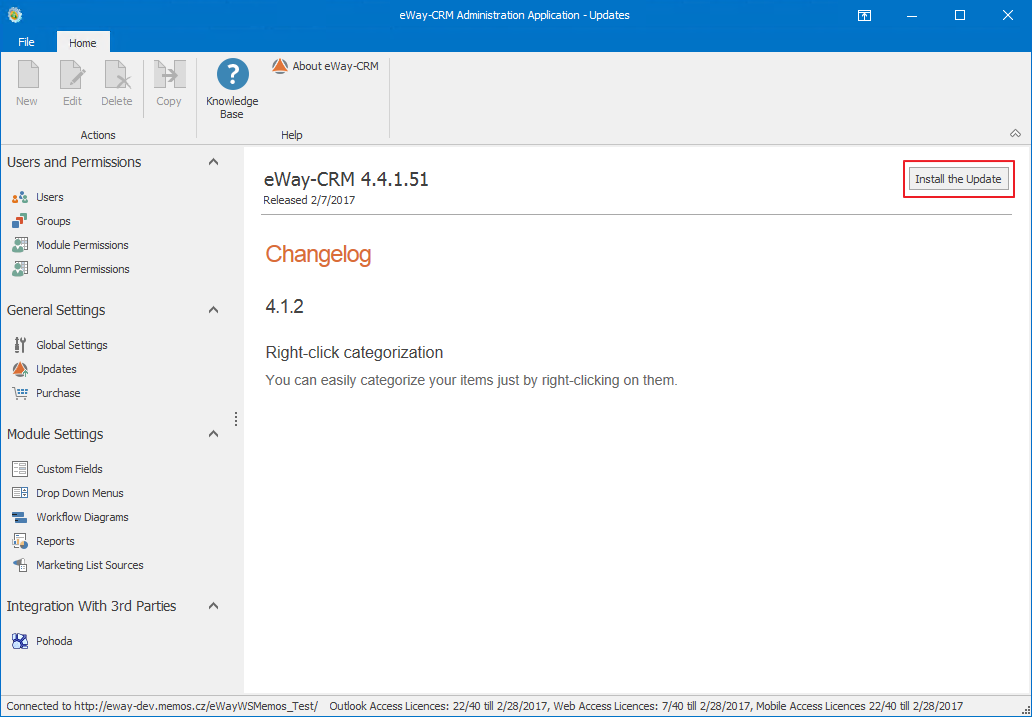Open the File menu
1032x717 pixels.
26,42
